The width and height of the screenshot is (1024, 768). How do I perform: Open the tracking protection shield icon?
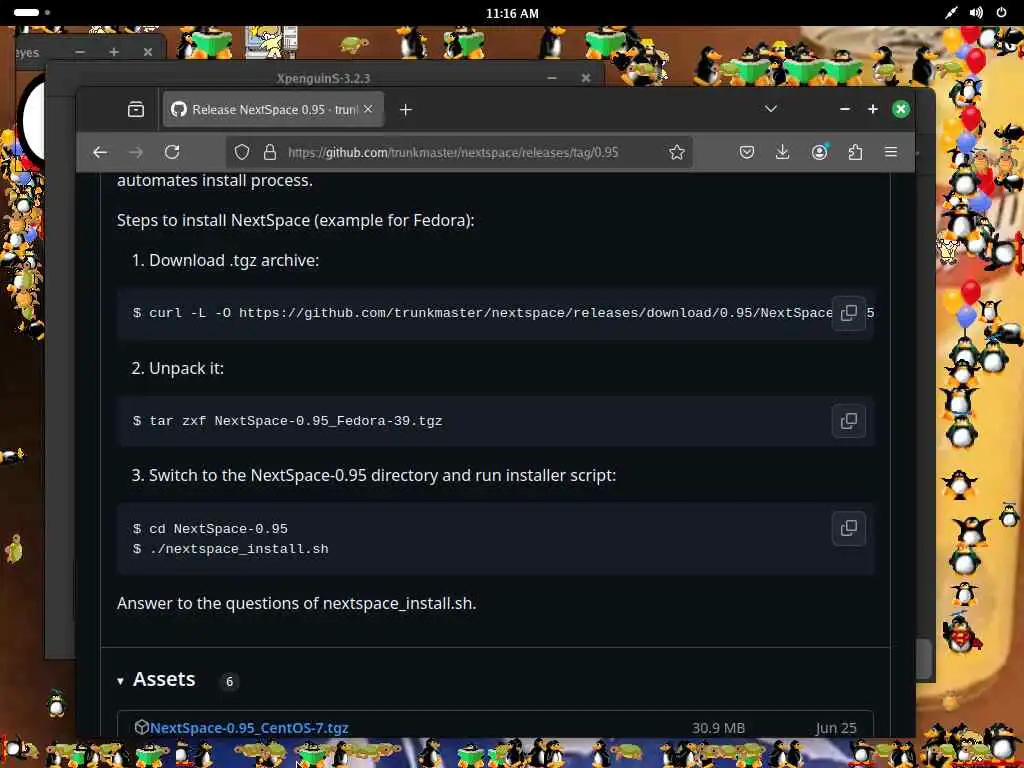pos(242,152)
